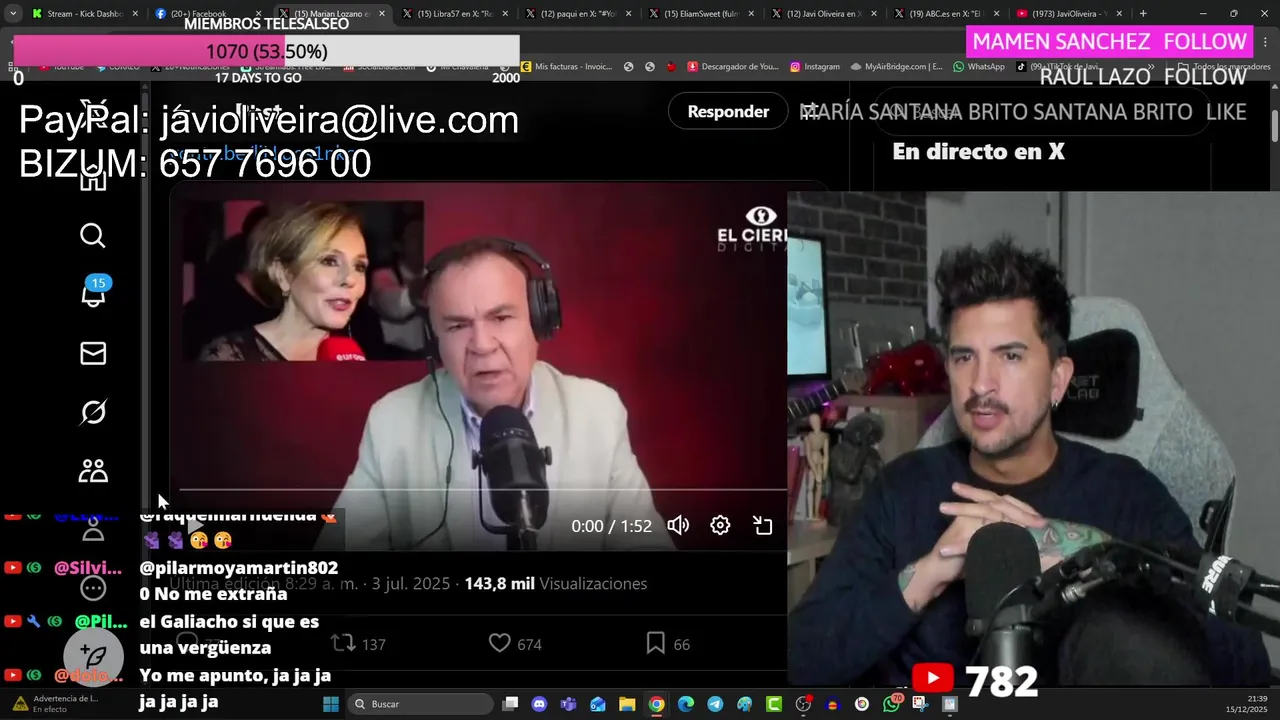Open a new browser tab
This screenshot has height=720, width=1280.
click(1143, 14)
